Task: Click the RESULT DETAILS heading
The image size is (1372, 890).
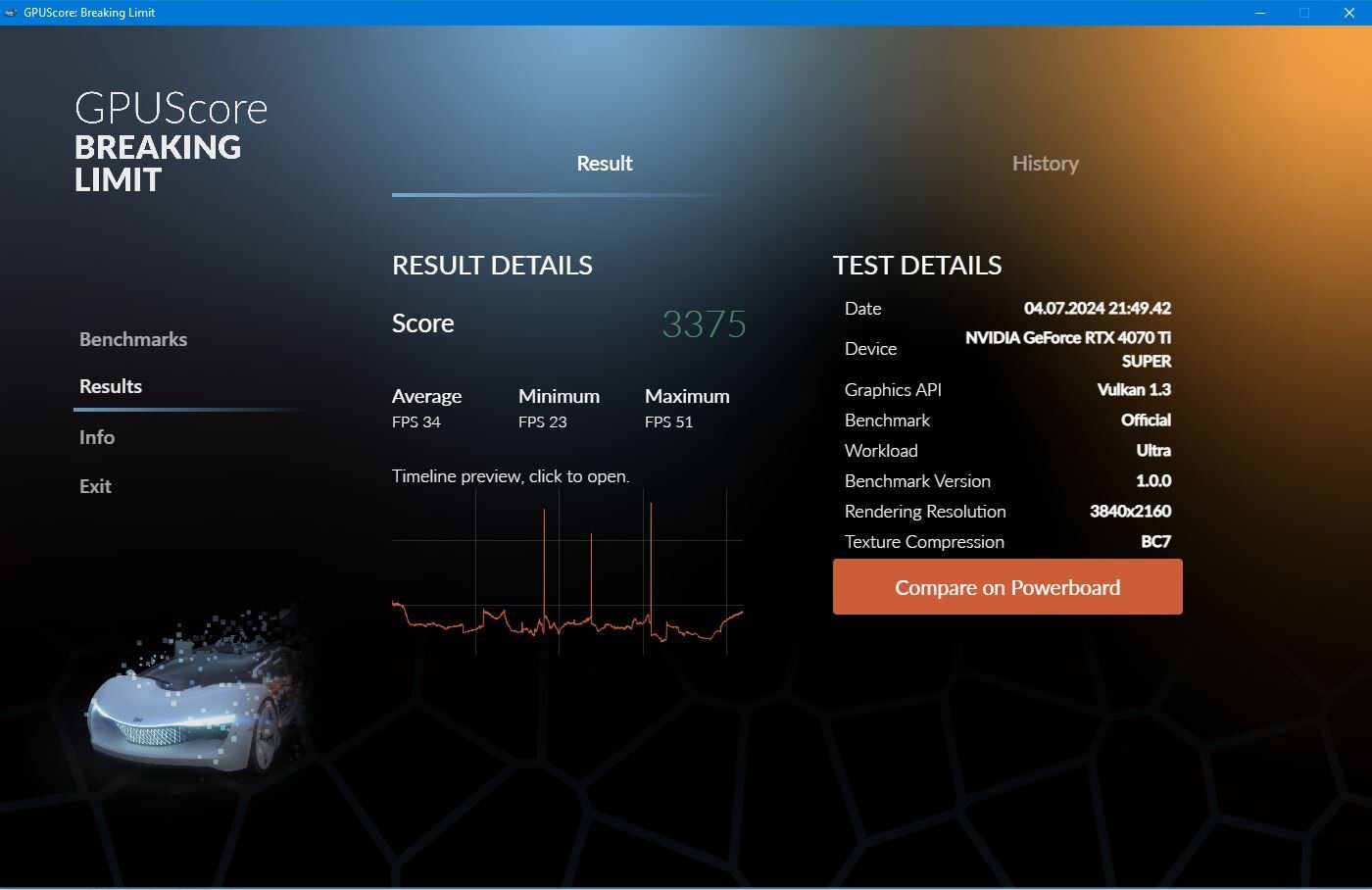Action: click(492, 266)
